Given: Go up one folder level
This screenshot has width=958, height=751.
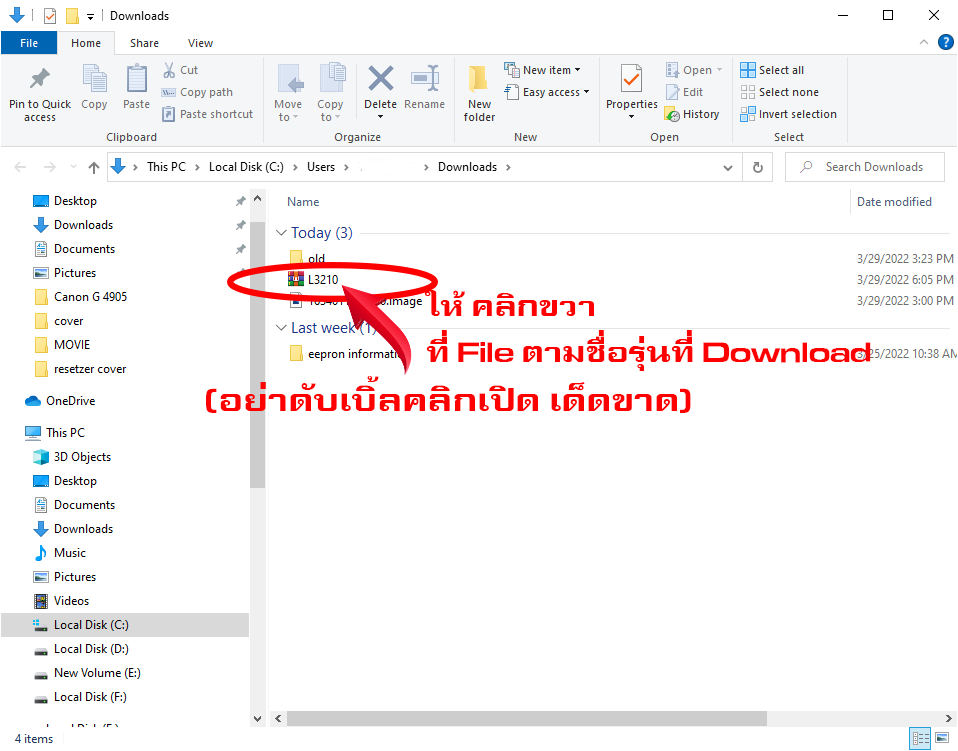Looking at the screenshot, I should [94, 167].
